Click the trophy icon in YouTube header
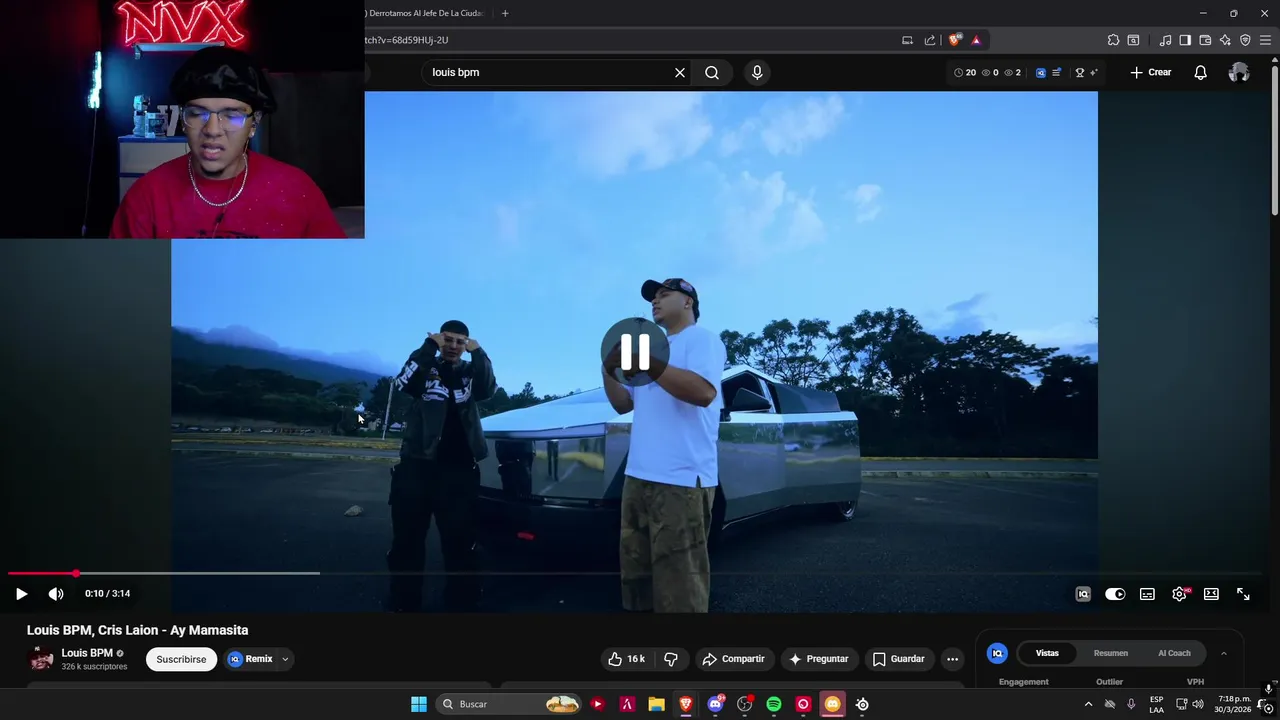This screenshot has height=720, width=1280. [x=1080, y=72]
